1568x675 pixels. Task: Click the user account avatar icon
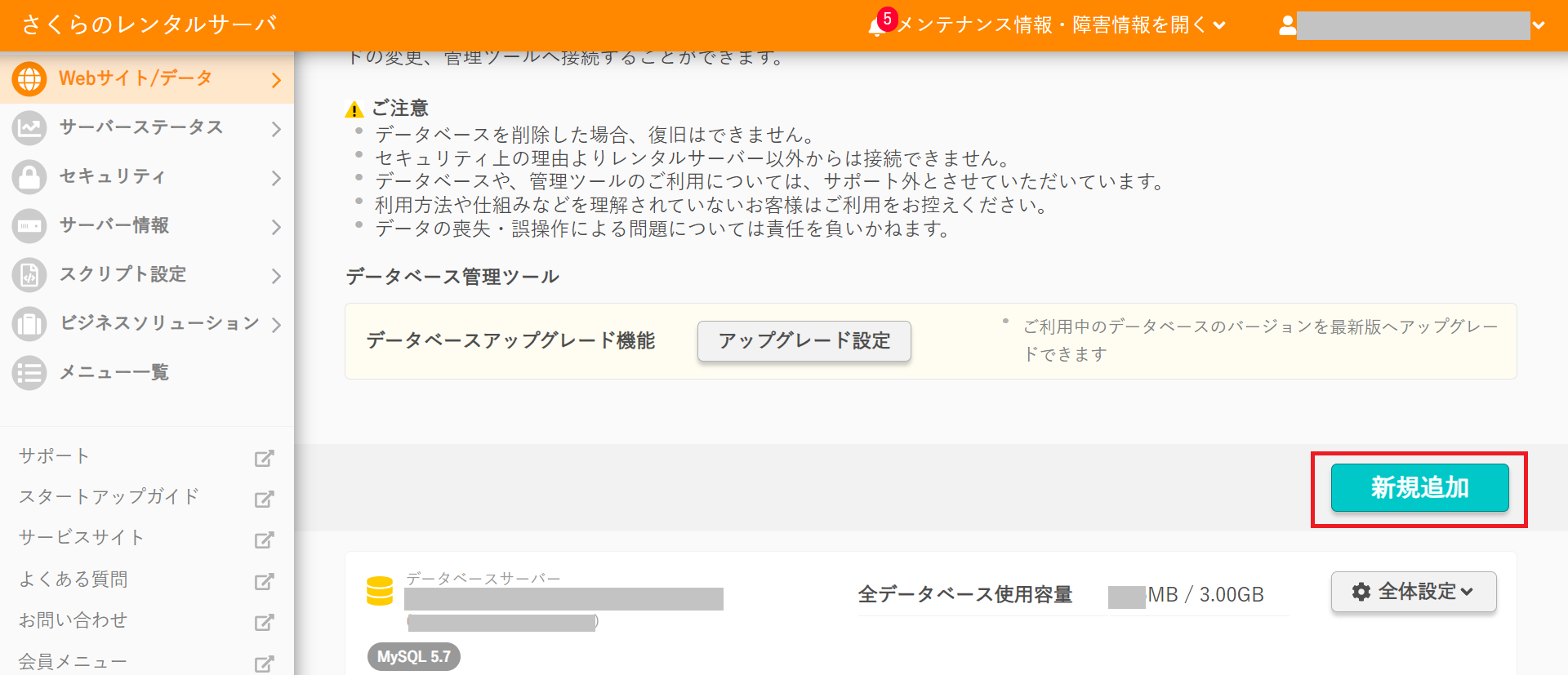pos(1287,25)
